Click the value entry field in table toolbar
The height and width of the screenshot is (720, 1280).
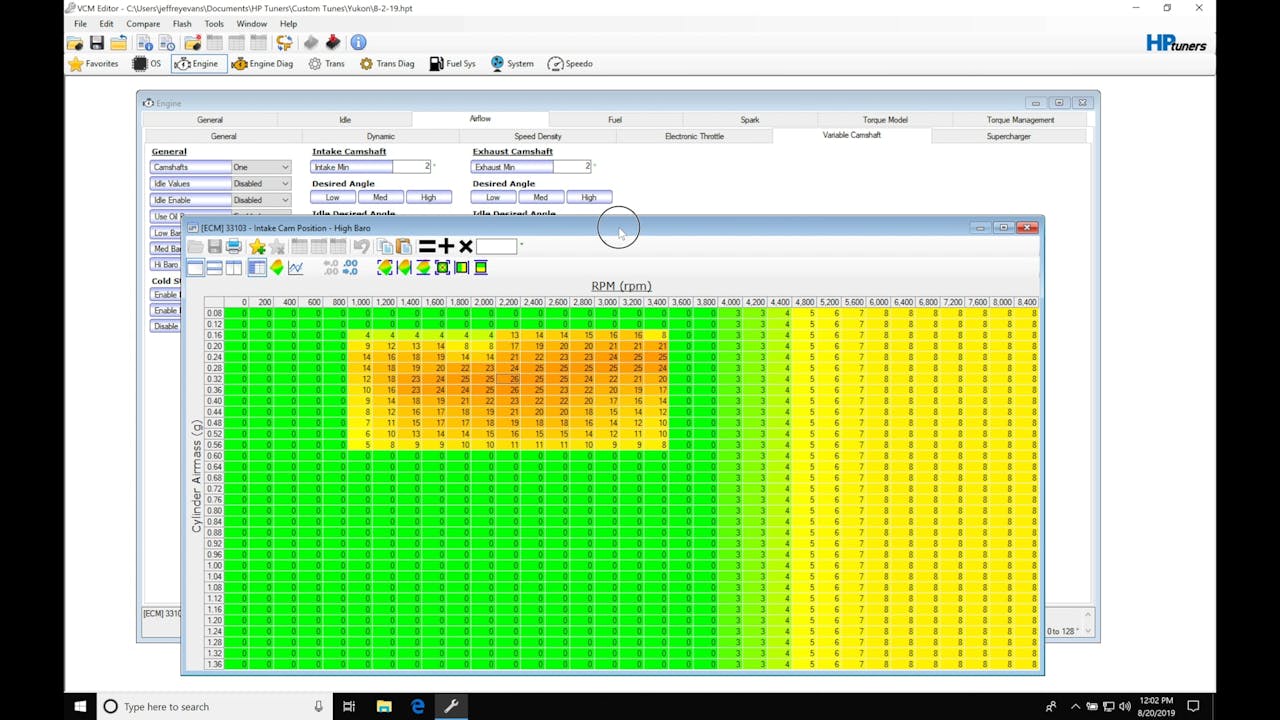point(496,247)
